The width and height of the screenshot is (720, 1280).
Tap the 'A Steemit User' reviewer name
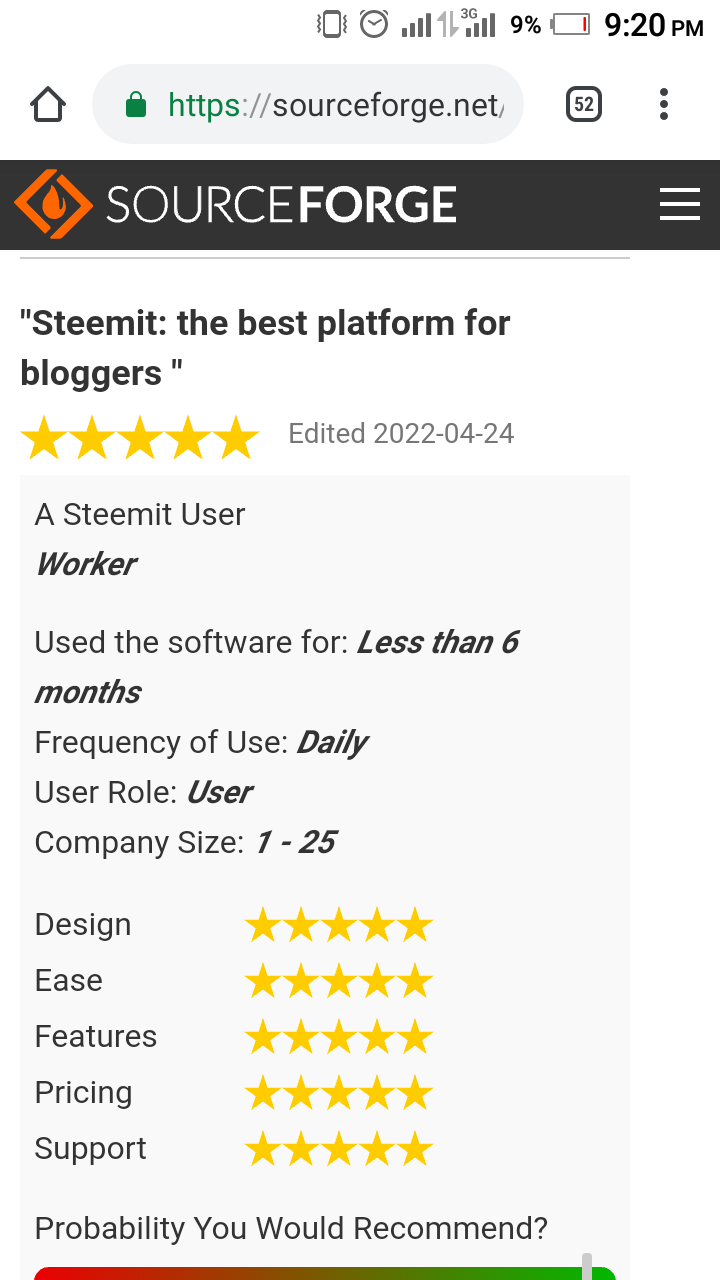pos(140,515)
